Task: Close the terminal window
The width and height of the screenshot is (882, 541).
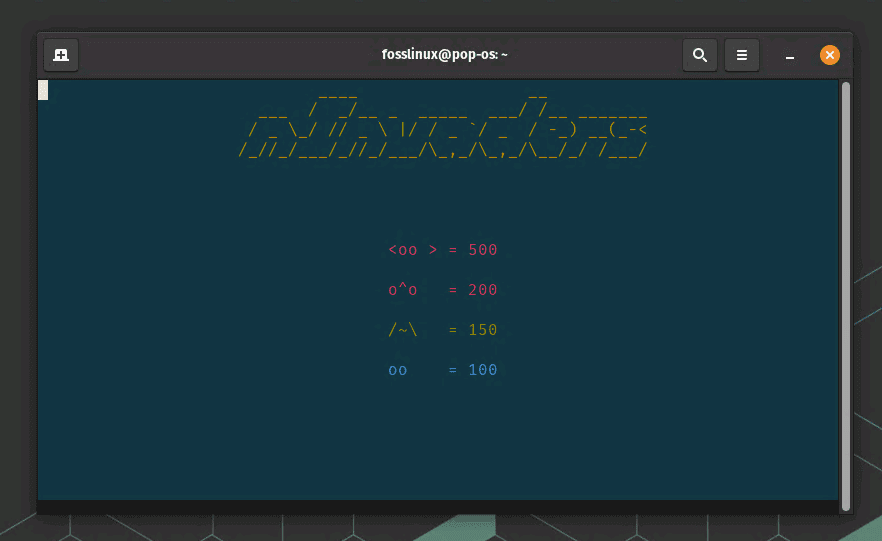Action: (x=830, y=55)
